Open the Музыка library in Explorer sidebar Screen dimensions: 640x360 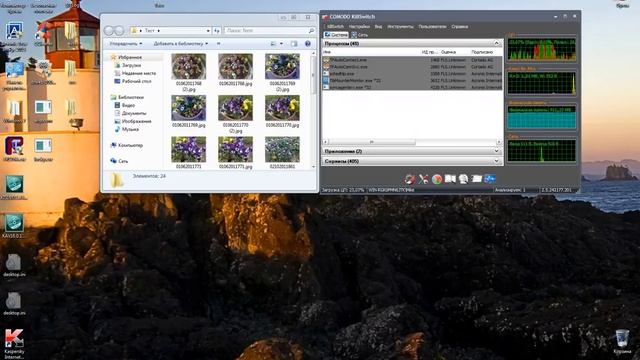[127, 129]
